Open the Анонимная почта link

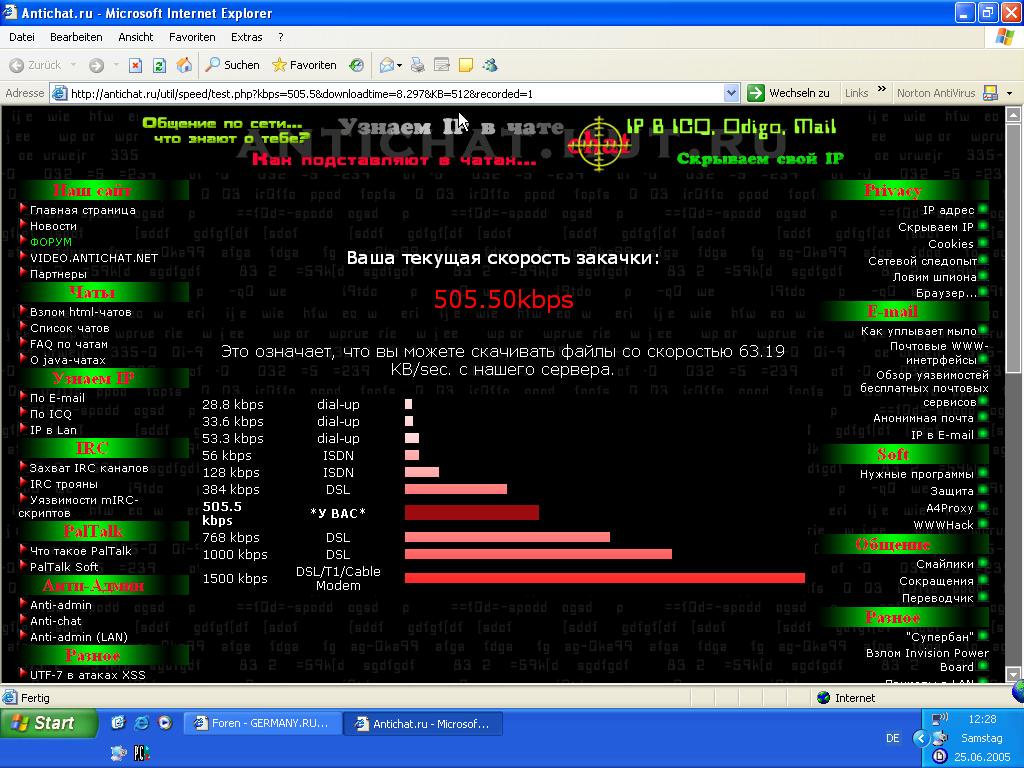(923, 418)
